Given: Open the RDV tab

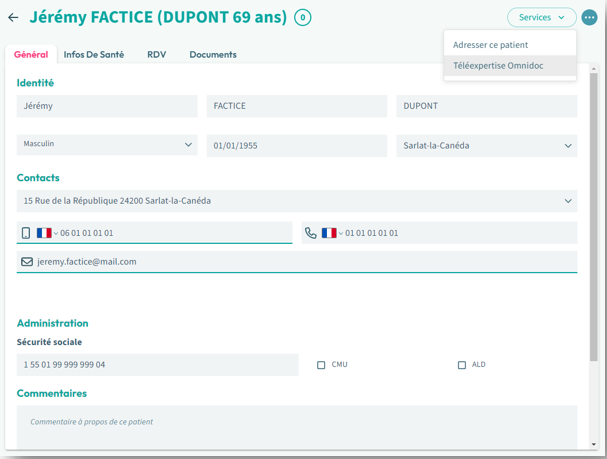Looking at the screenshot, I should (156, 55).
